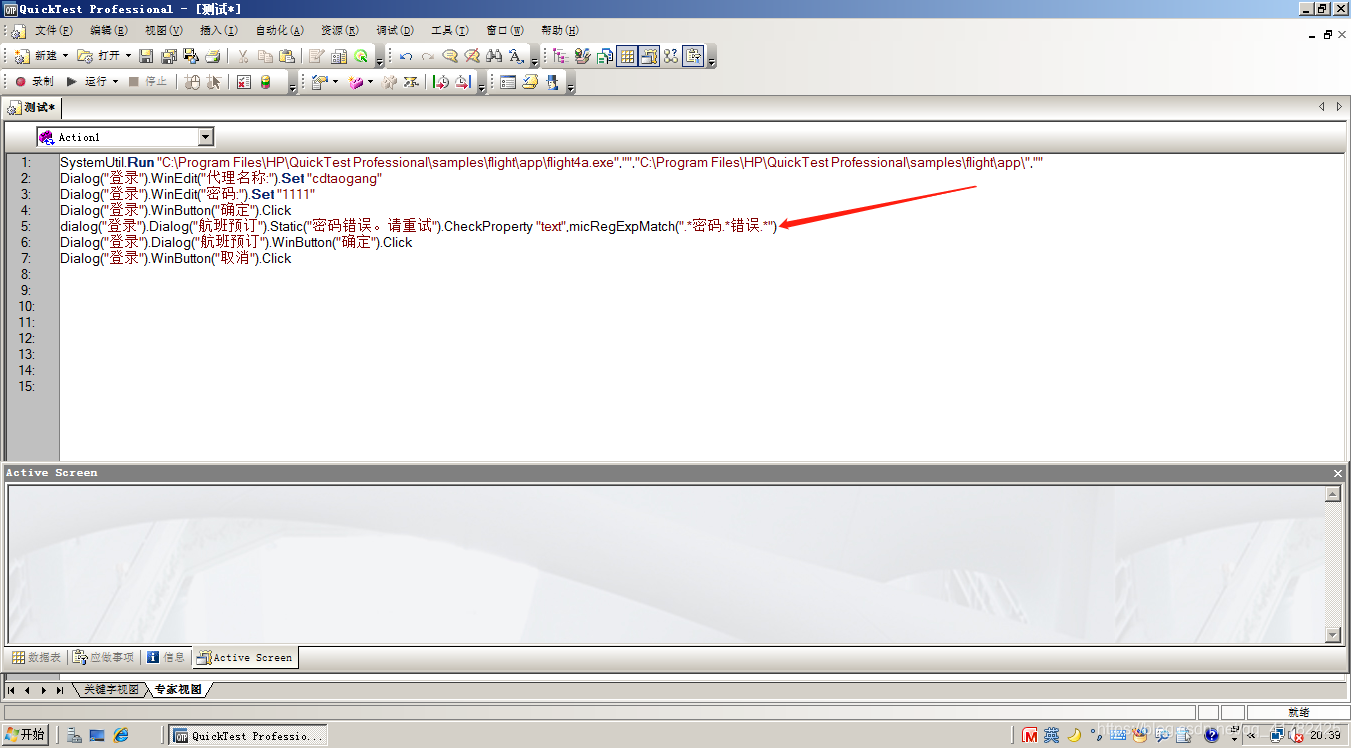Click the Internet Explorer quick launch icon

coord(121,735)
